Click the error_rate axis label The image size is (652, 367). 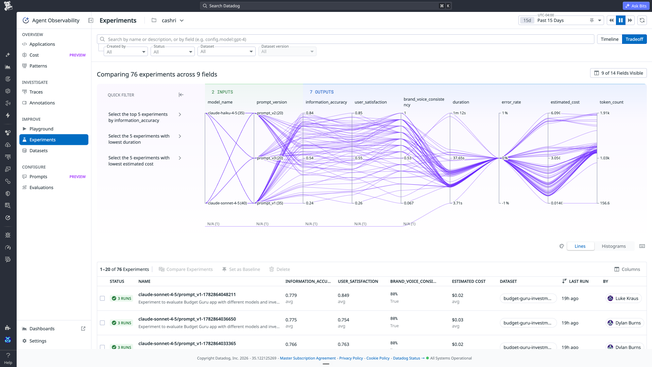(511, 102)
